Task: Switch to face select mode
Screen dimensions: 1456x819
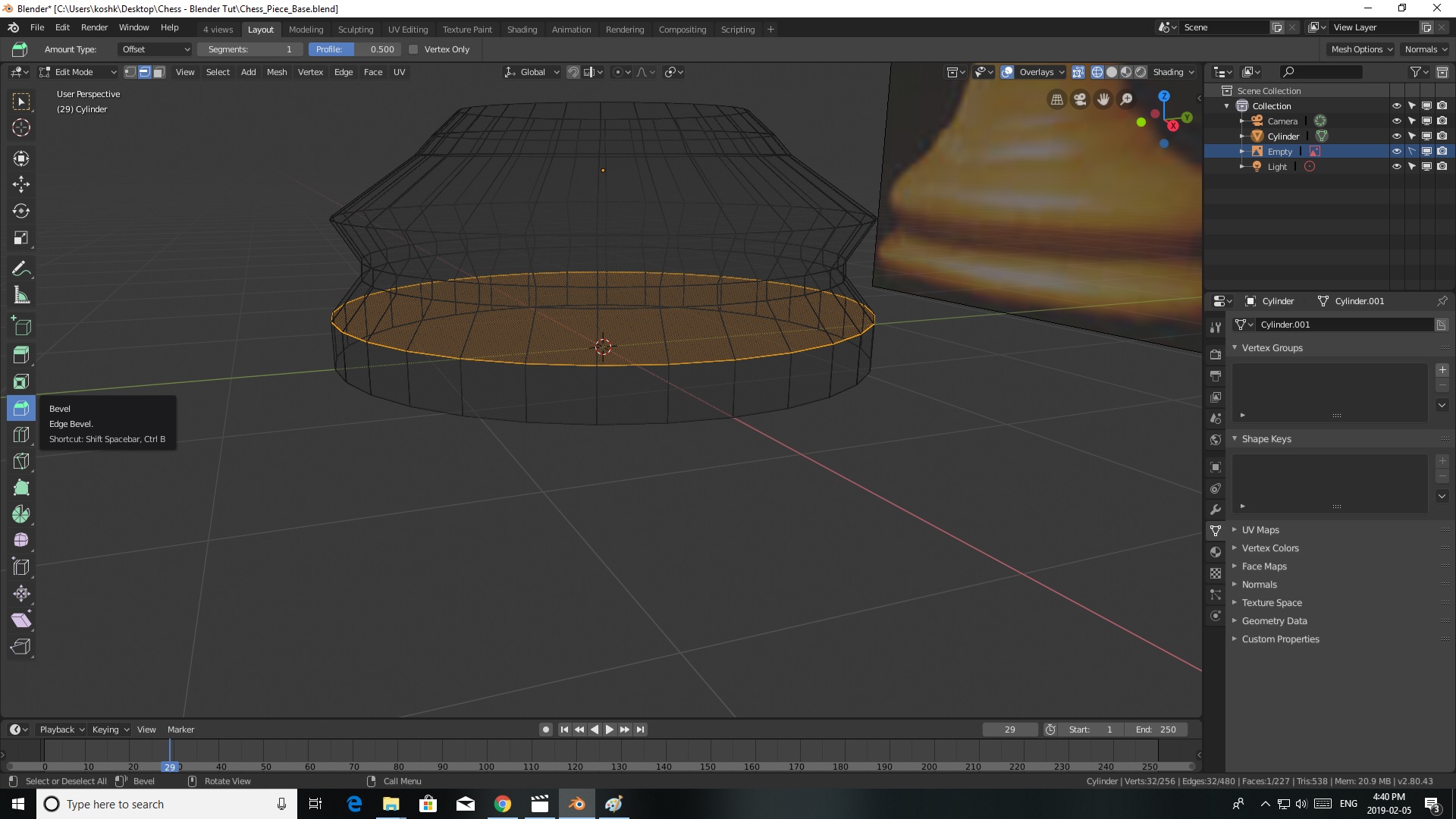Action: click(158, 72)
